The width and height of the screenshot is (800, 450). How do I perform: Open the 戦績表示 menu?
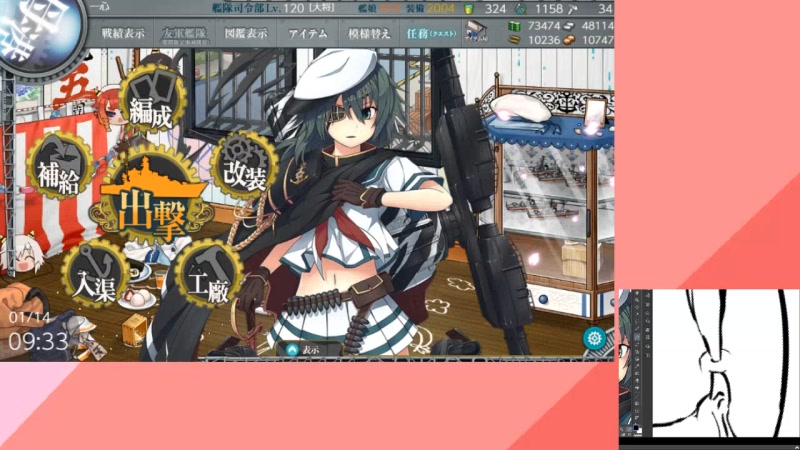123,34
